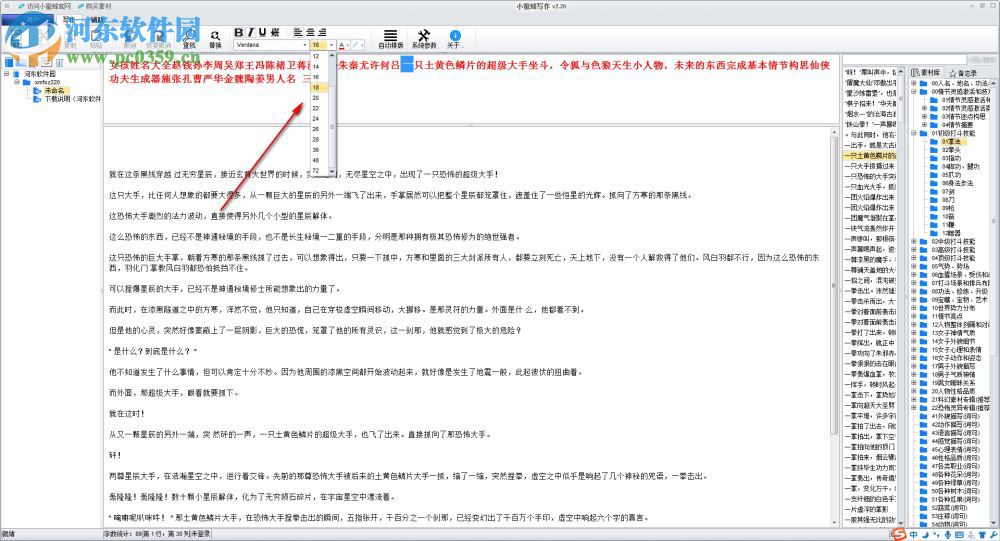Select material line 一只土黄色鳞片
Image resolution: width=1000 pixels, height=541 pixels.
click(871, 156)
